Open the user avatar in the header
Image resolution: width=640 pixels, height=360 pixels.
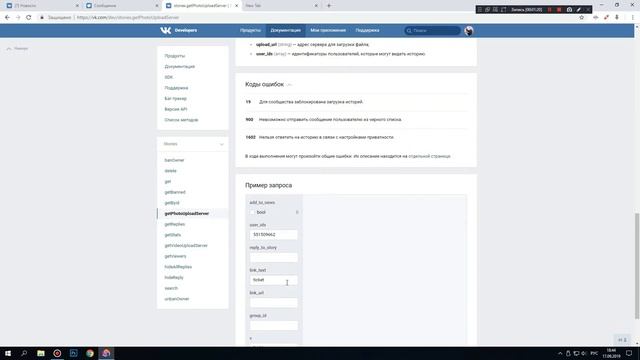469,31
